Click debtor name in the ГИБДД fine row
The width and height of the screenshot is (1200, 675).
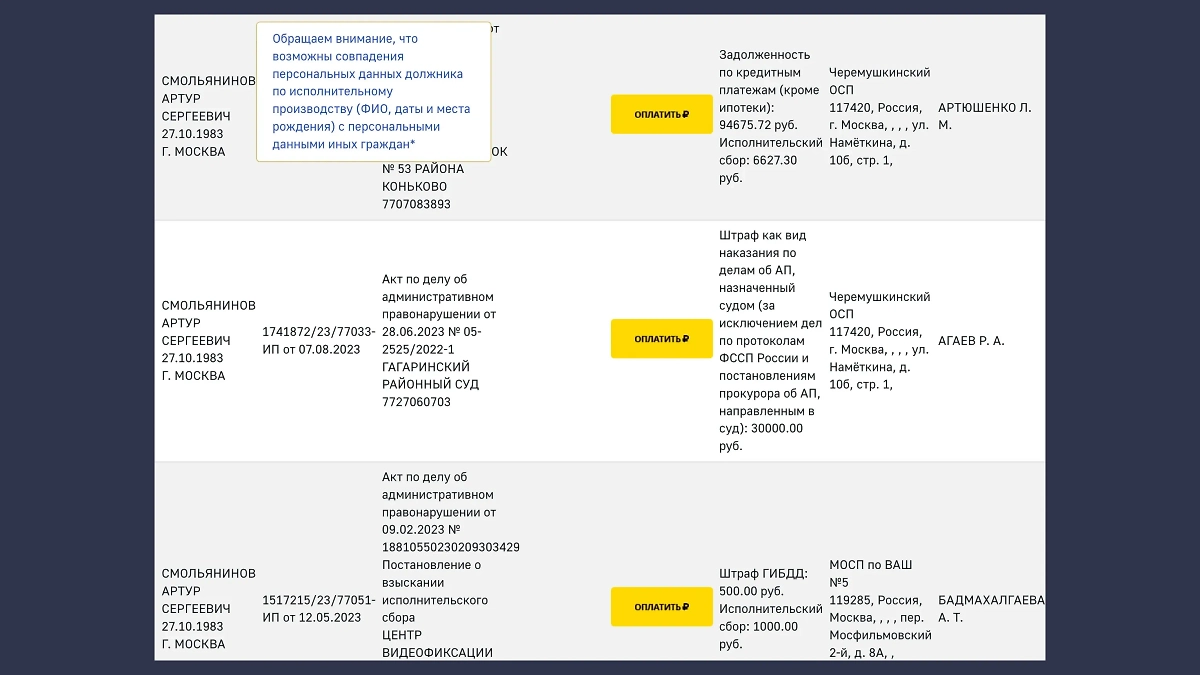(208, 608)
